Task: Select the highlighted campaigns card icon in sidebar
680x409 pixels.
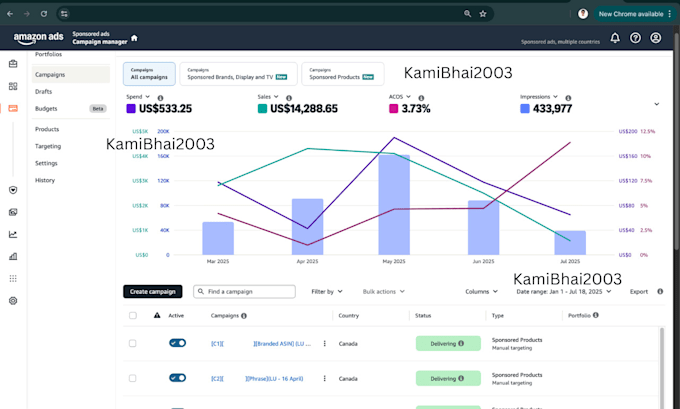Action: (13, 108)
